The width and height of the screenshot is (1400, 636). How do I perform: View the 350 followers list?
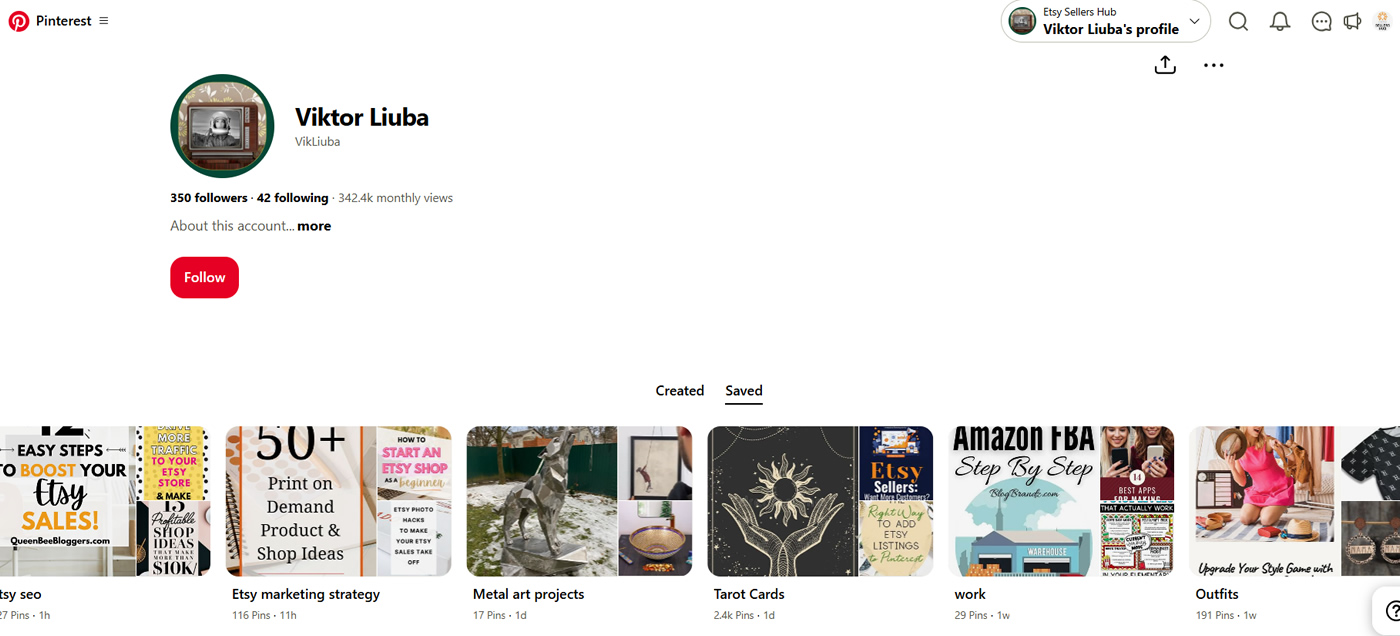209,198
